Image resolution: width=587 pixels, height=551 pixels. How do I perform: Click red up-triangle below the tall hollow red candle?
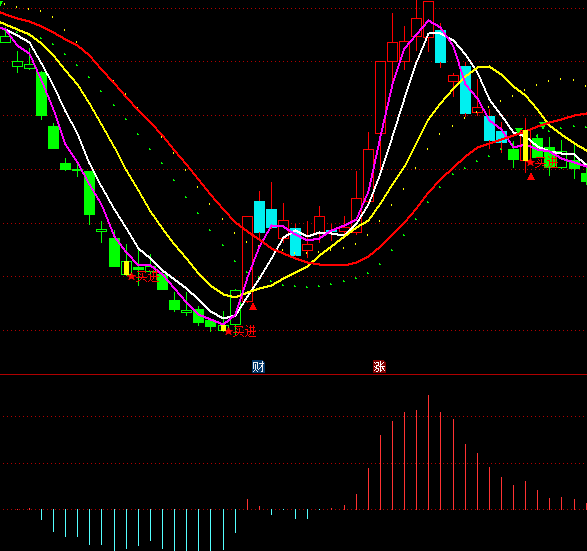[x=253, y=307]
